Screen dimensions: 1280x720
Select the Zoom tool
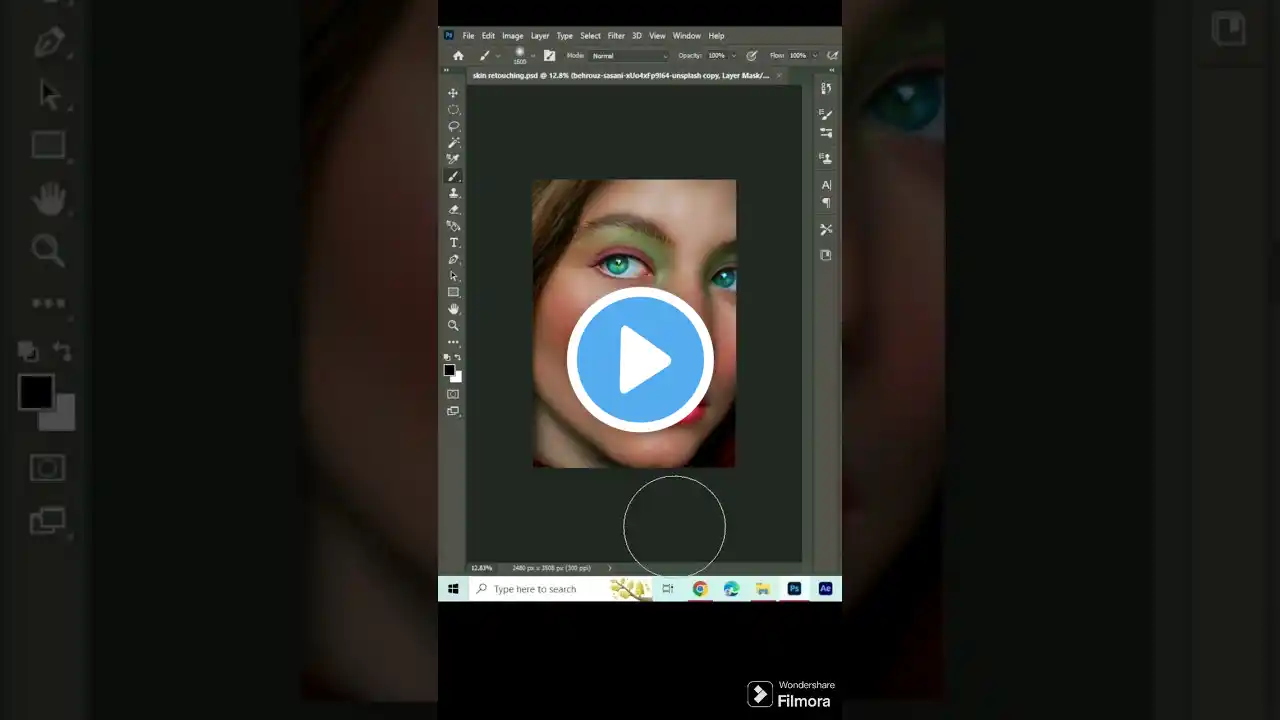[x=453, y=325]
